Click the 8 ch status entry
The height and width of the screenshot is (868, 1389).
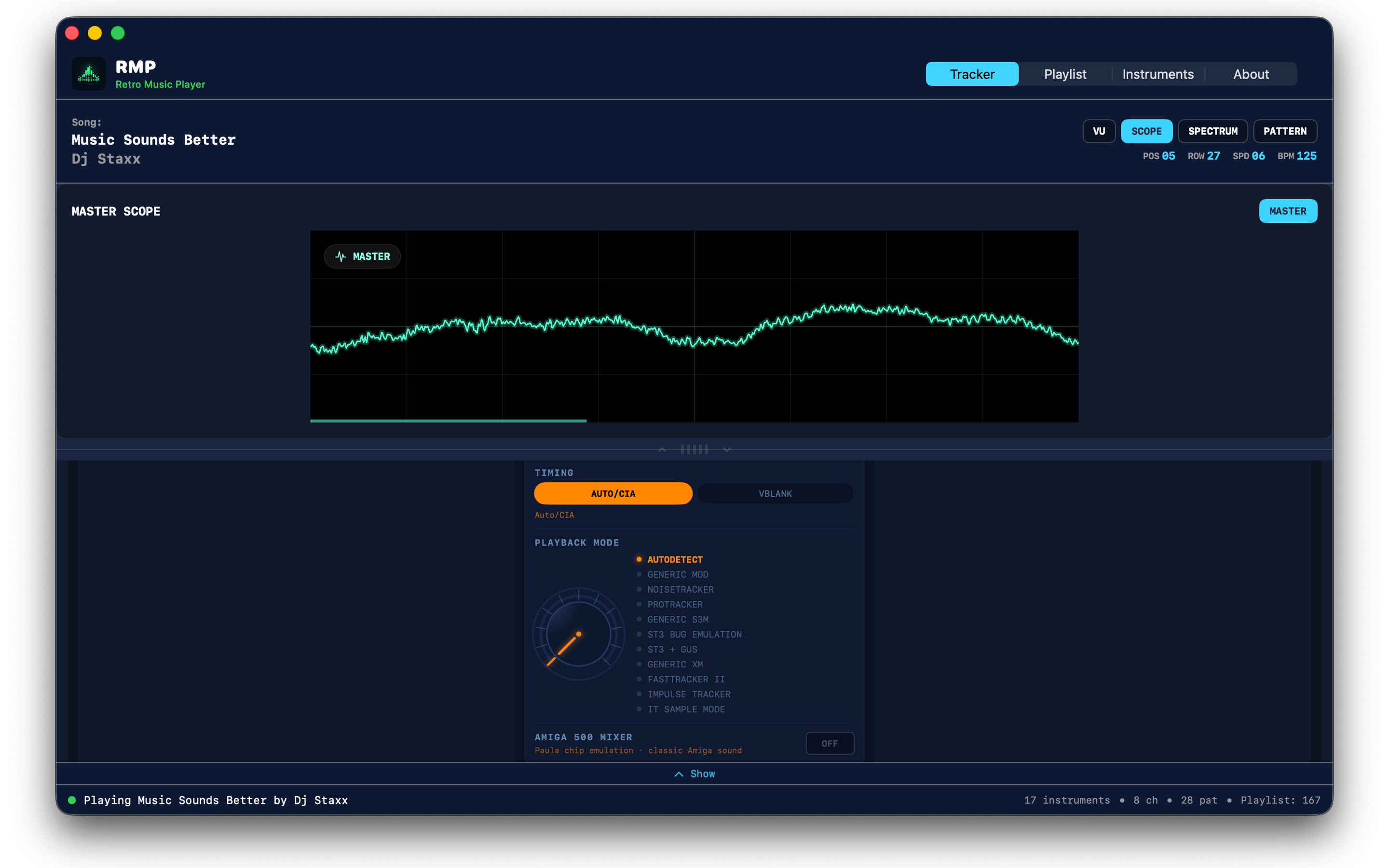pyautogui.click(x=1145, y=800)
